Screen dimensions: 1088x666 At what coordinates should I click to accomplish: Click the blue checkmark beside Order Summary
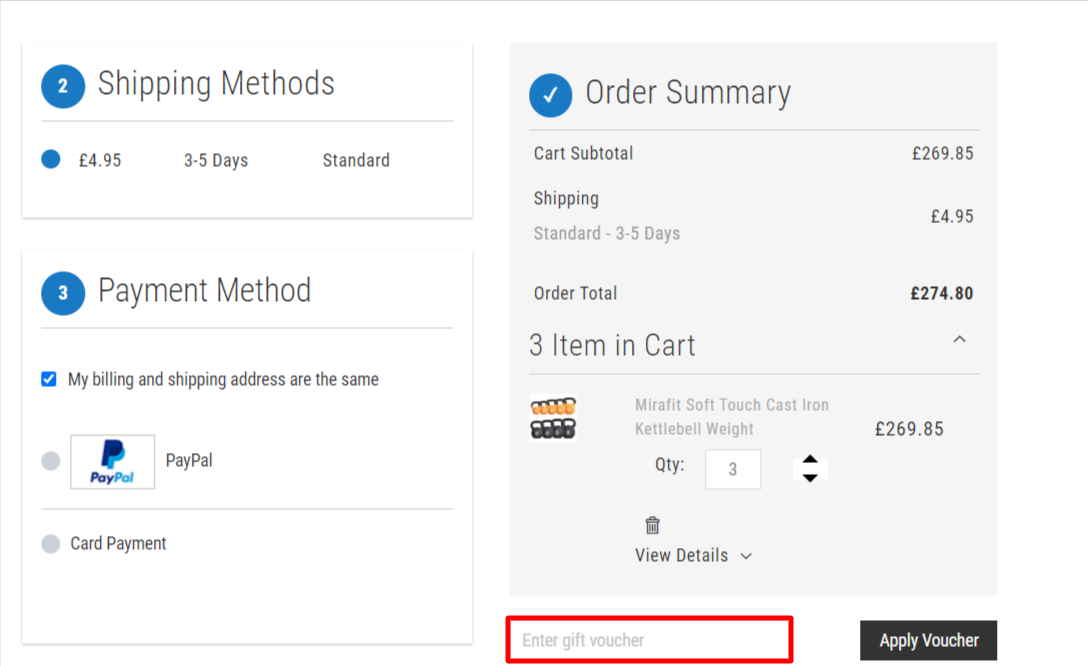[x=550, y=95]
